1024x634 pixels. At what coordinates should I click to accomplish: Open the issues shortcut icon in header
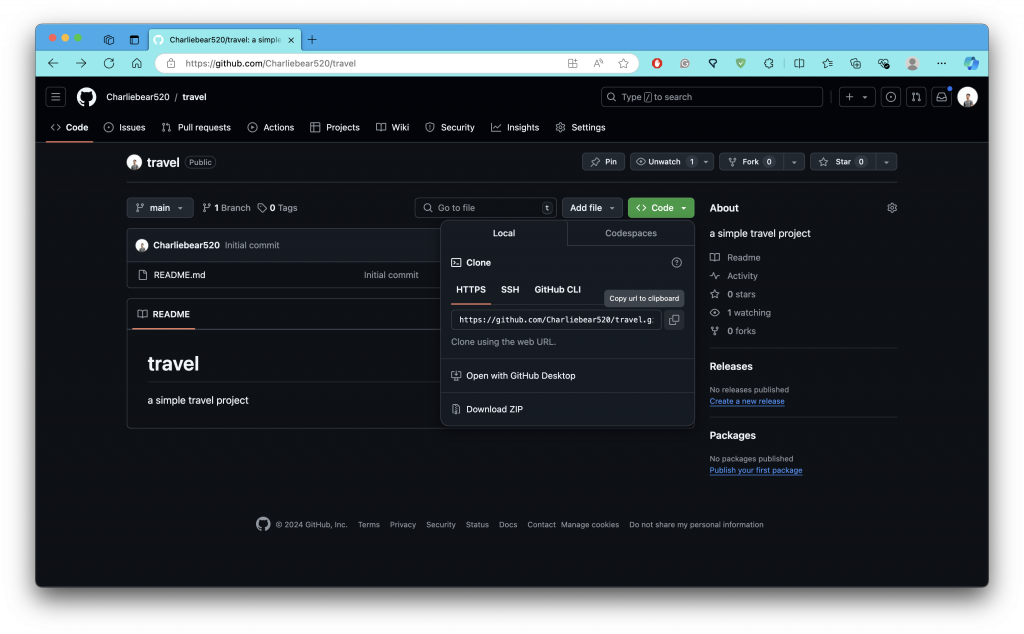coord(891,97)
